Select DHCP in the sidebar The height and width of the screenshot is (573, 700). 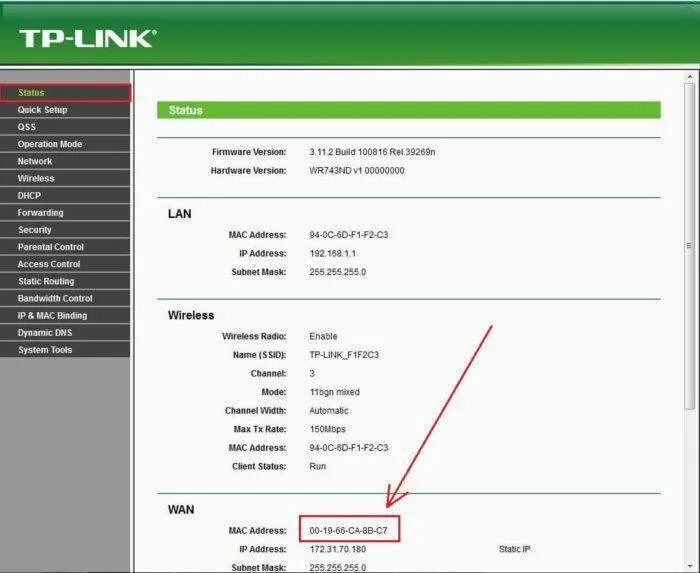click(65, 195)
